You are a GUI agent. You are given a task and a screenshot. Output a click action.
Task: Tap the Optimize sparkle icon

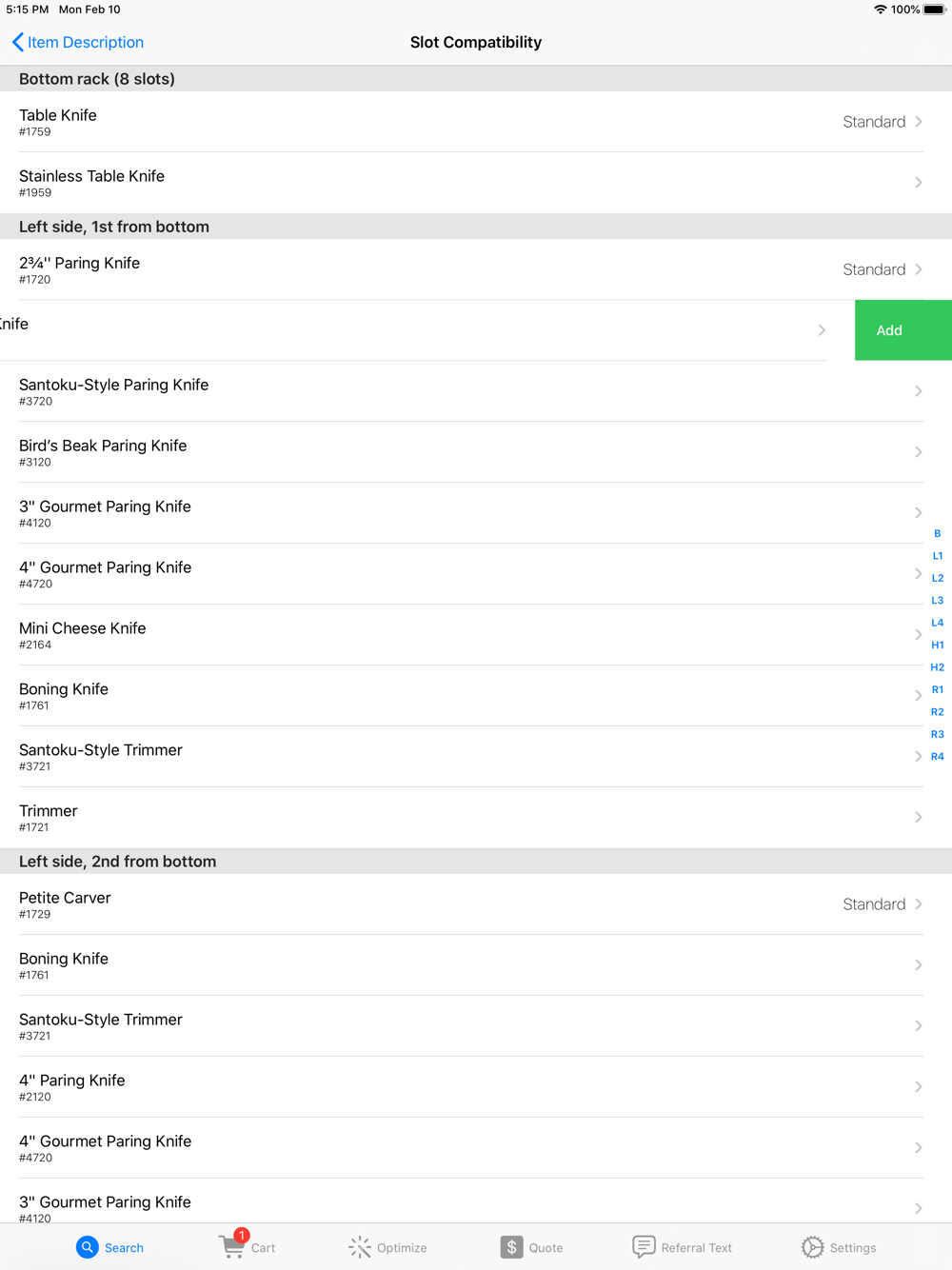click(x=360, y=1247)
